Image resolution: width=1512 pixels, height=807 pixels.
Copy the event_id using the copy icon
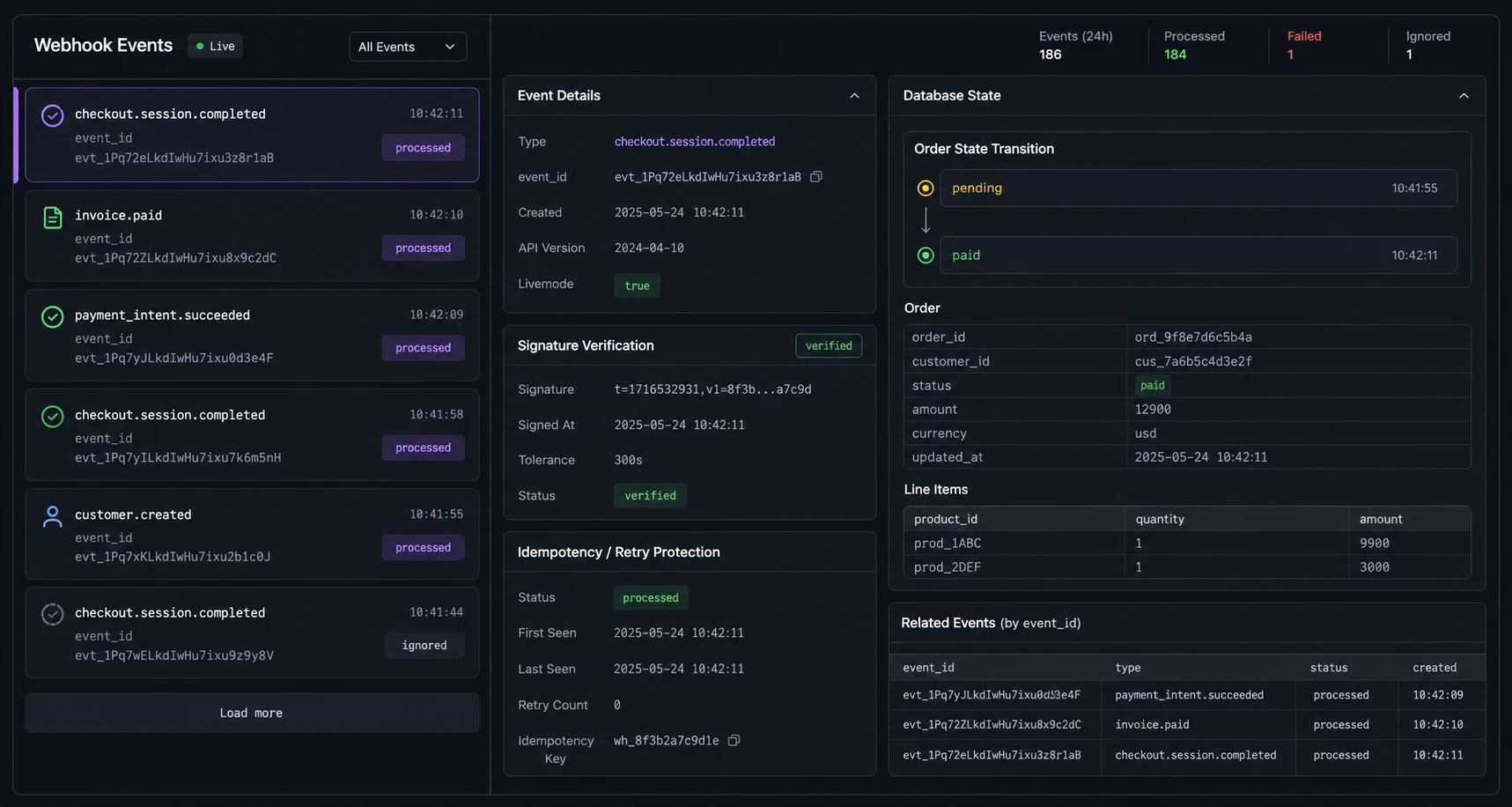point(816,177)
